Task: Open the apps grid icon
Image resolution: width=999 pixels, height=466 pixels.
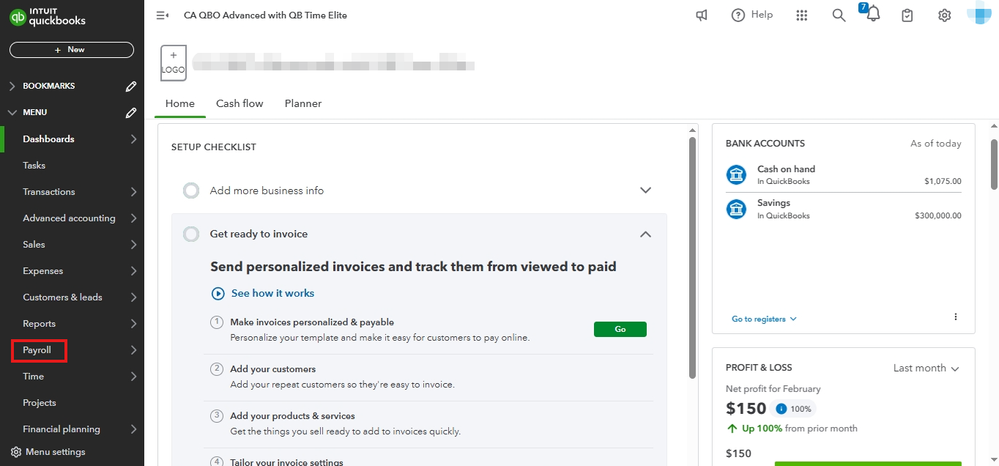Action: [x=801, y=15]
